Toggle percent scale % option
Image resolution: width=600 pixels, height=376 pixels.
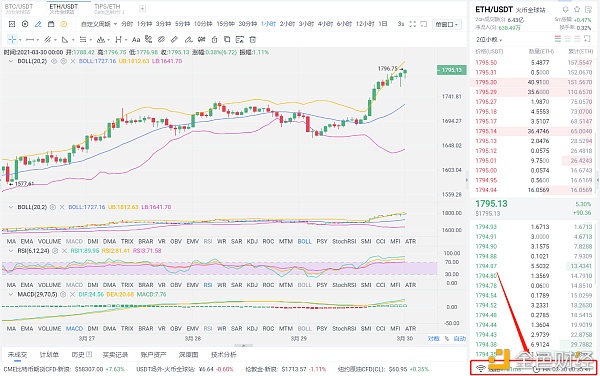click(446, 339)
